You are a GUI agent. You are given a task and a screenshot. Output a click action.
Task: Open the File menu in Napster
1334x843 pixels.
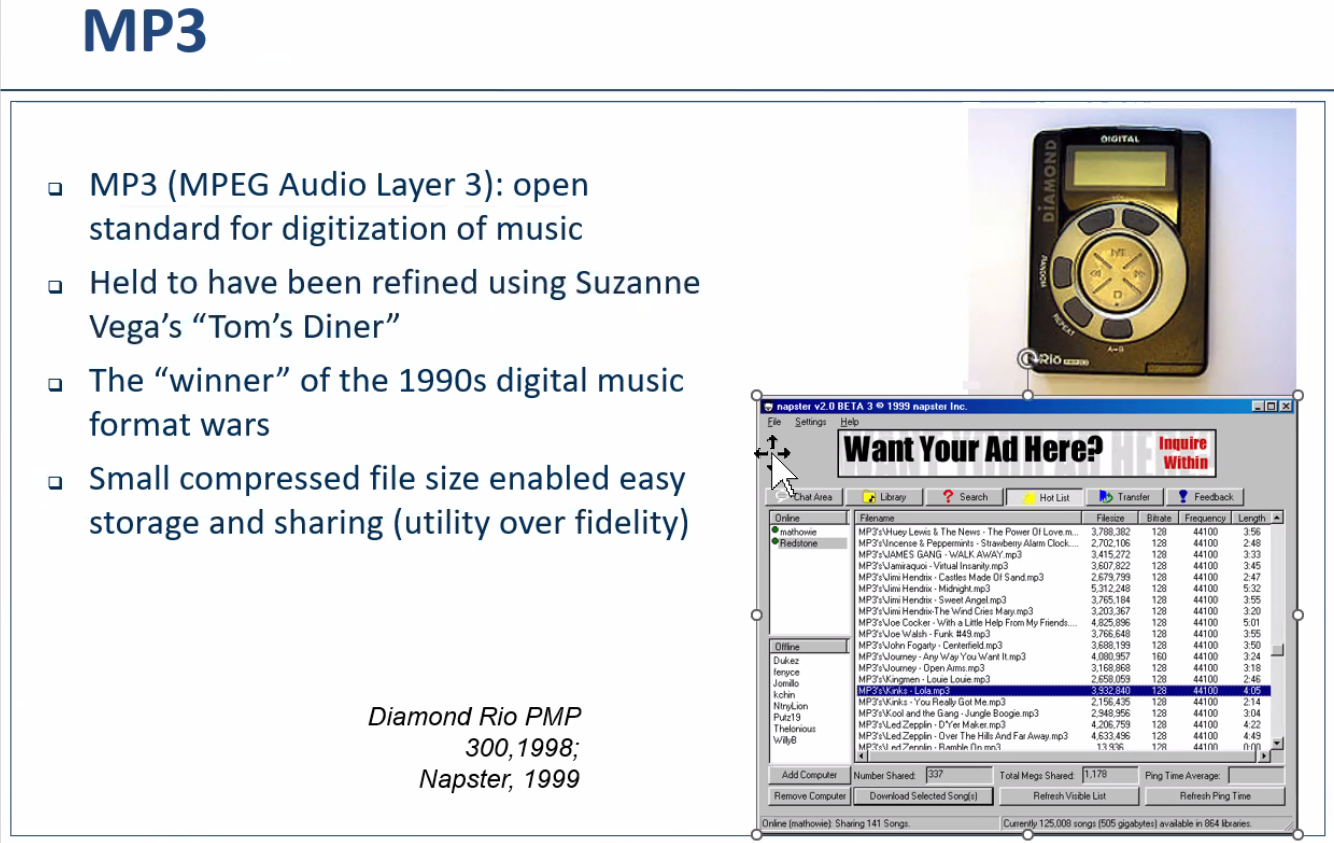tap(774, 422)
